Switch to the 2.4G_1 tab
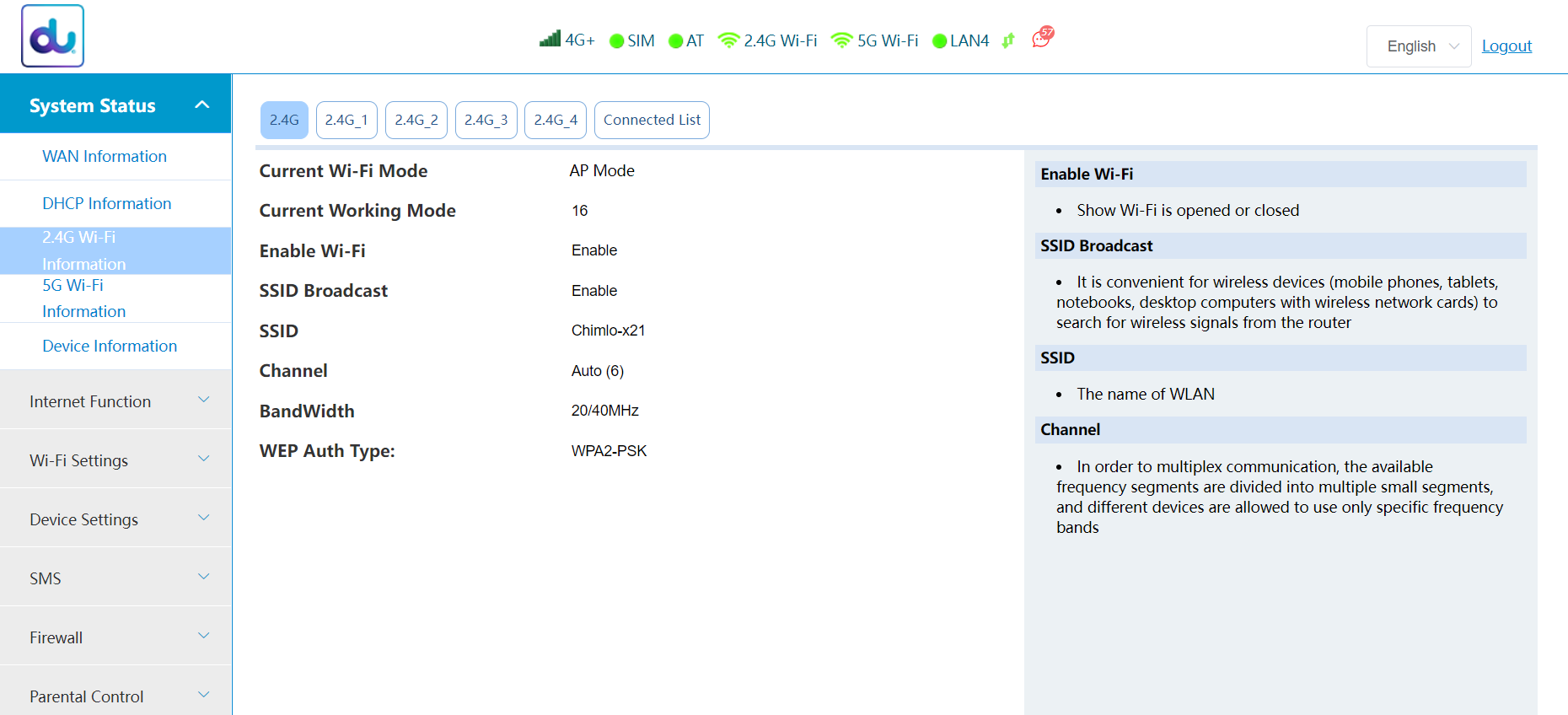Viewport: 1568px width, 715px height. point(346,120)
